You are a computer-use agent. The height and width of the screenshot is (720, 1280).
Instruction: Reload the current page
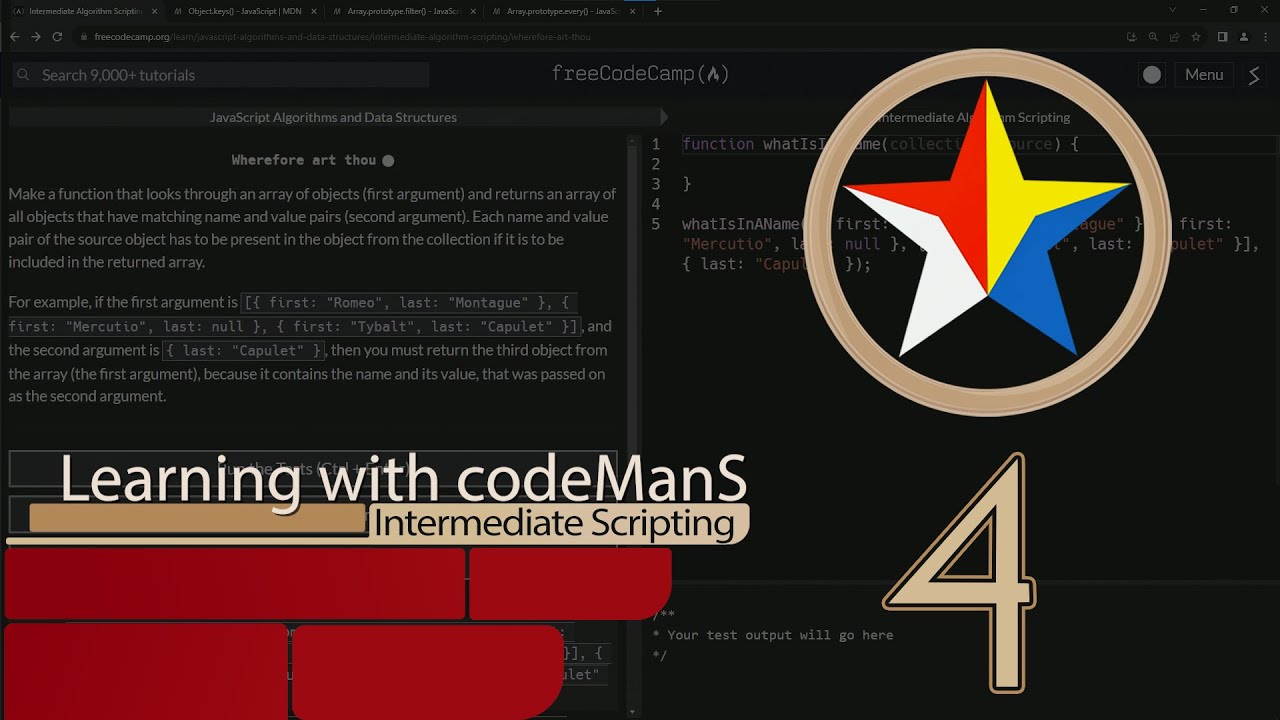tap(57, 37)
